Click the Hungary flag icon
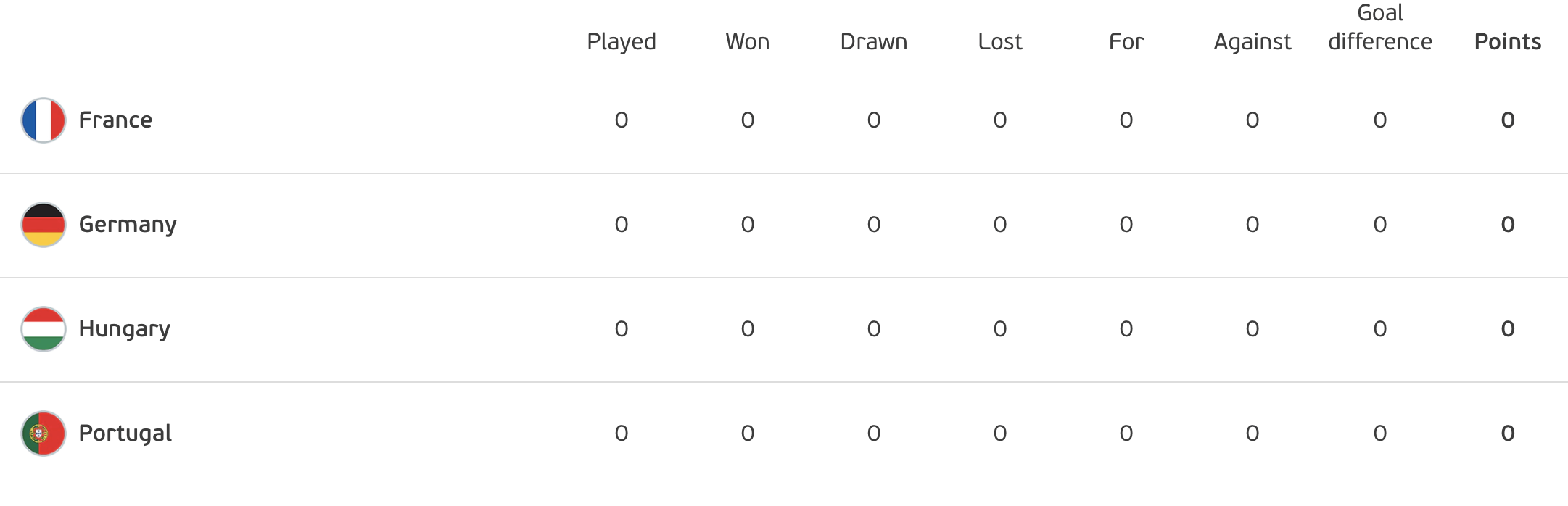 44,329
